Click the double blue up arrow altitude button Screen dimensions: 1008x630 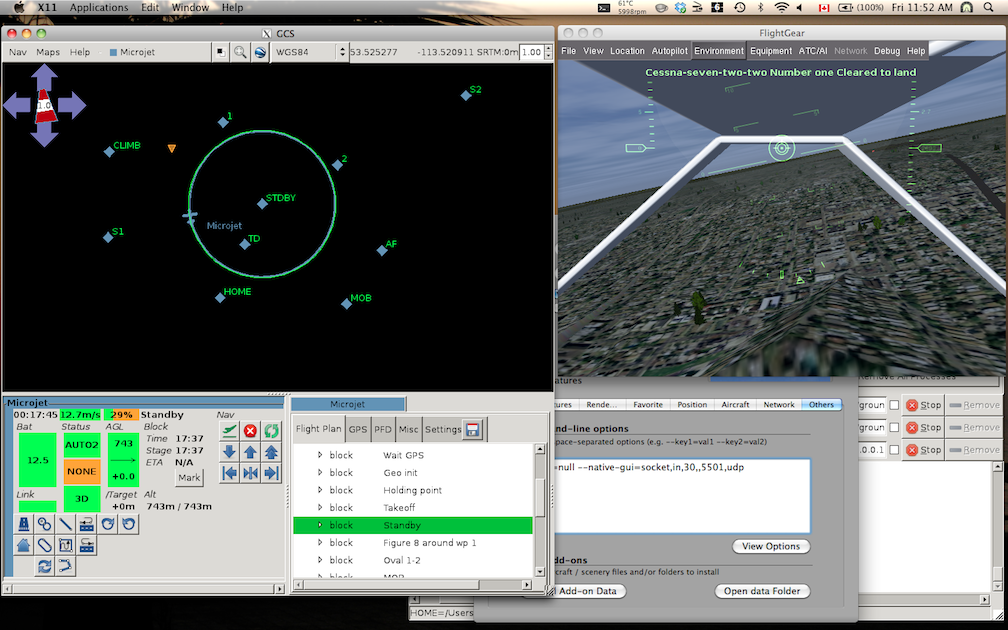pyautogui.click(x=271, y=452)
